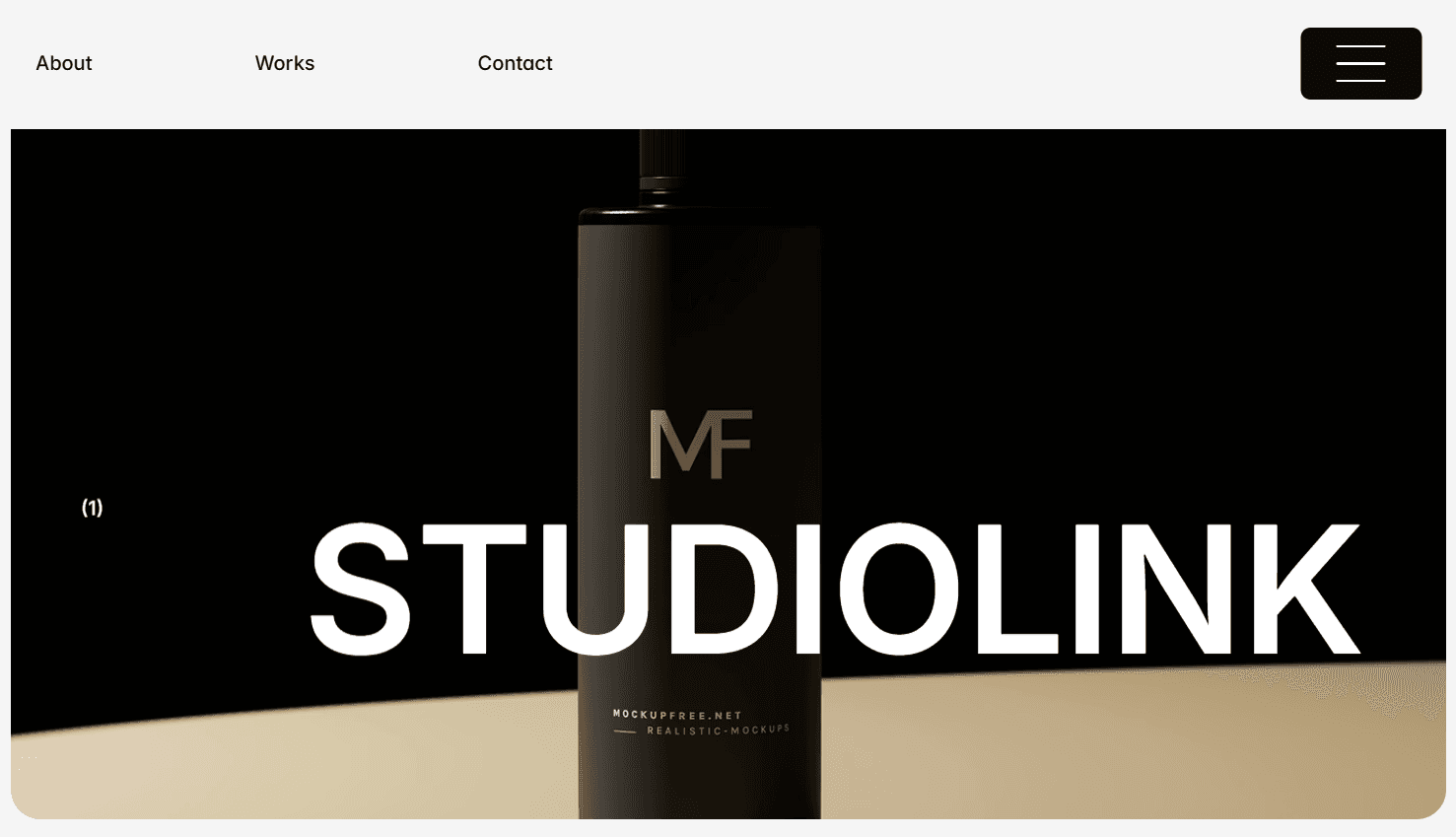
Task: Click the letter S in STUDIOLINK
Action: coord(361,590)
